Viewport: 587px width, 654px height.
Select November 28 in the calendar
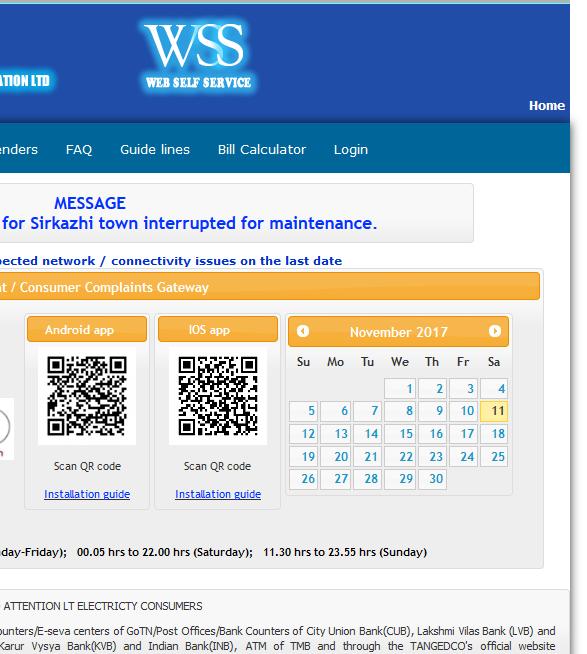(368, 479)
